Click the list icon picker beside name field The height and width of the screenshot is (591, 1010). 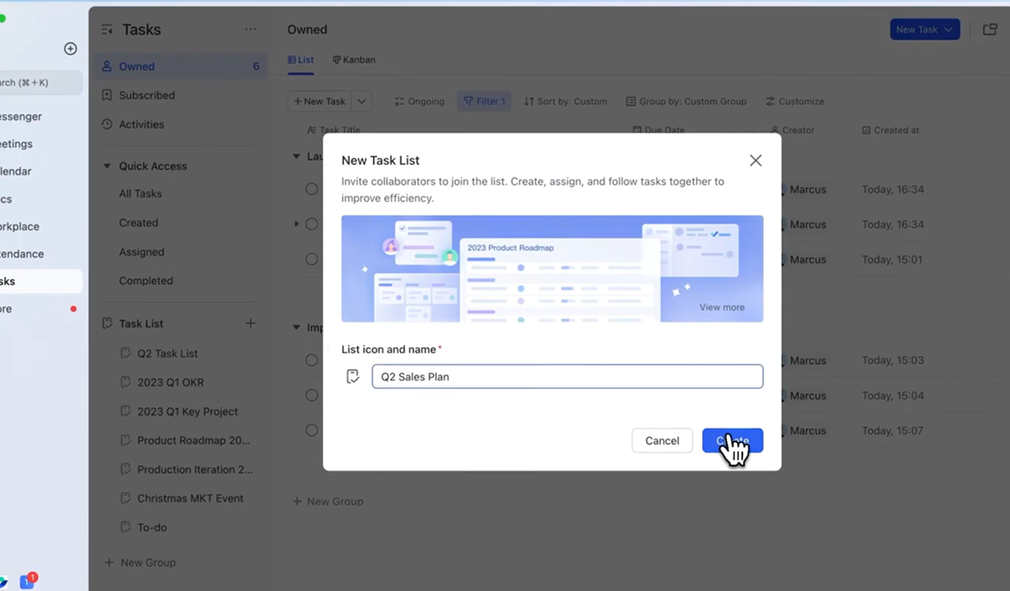pyautogui.click(x=352, y=377)
